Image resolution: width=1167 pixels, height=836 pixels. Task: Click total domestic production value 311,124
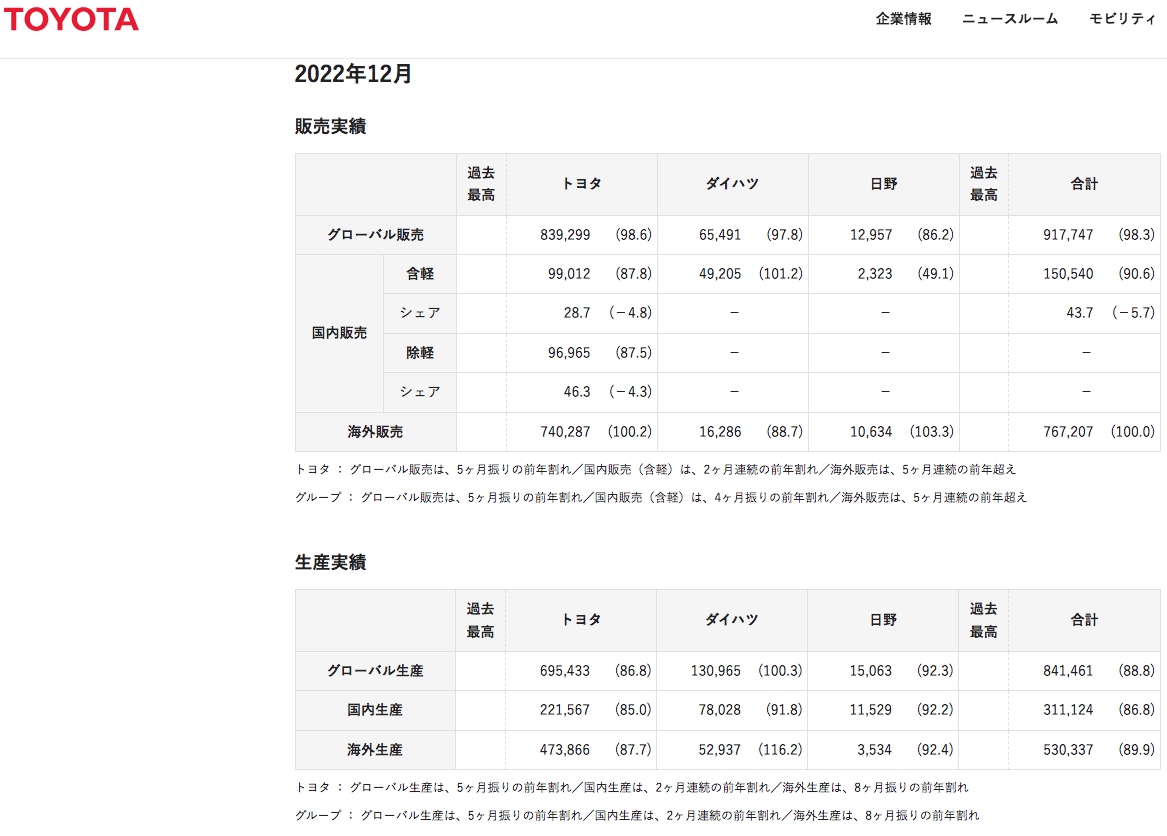click(x=1068, y=710)
